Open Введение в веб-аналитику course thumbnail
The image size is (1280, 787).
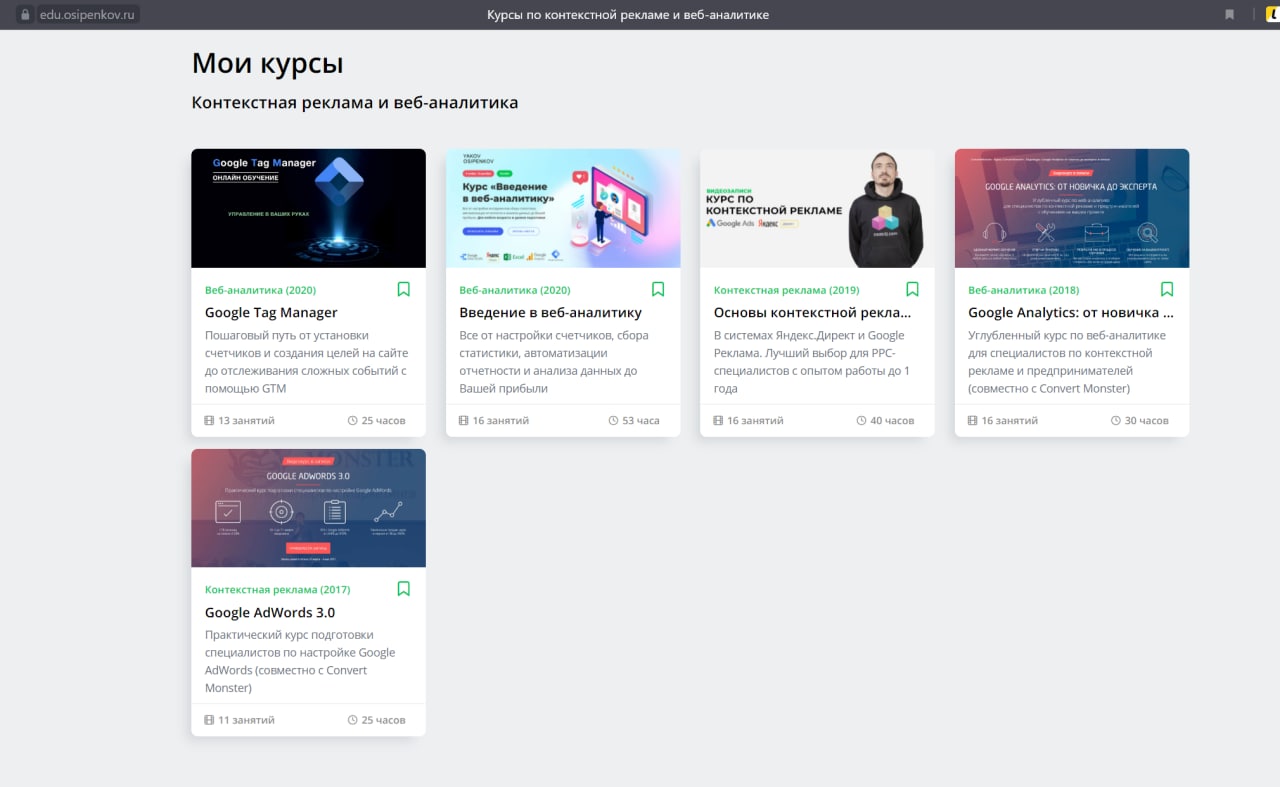click(563, 208)
